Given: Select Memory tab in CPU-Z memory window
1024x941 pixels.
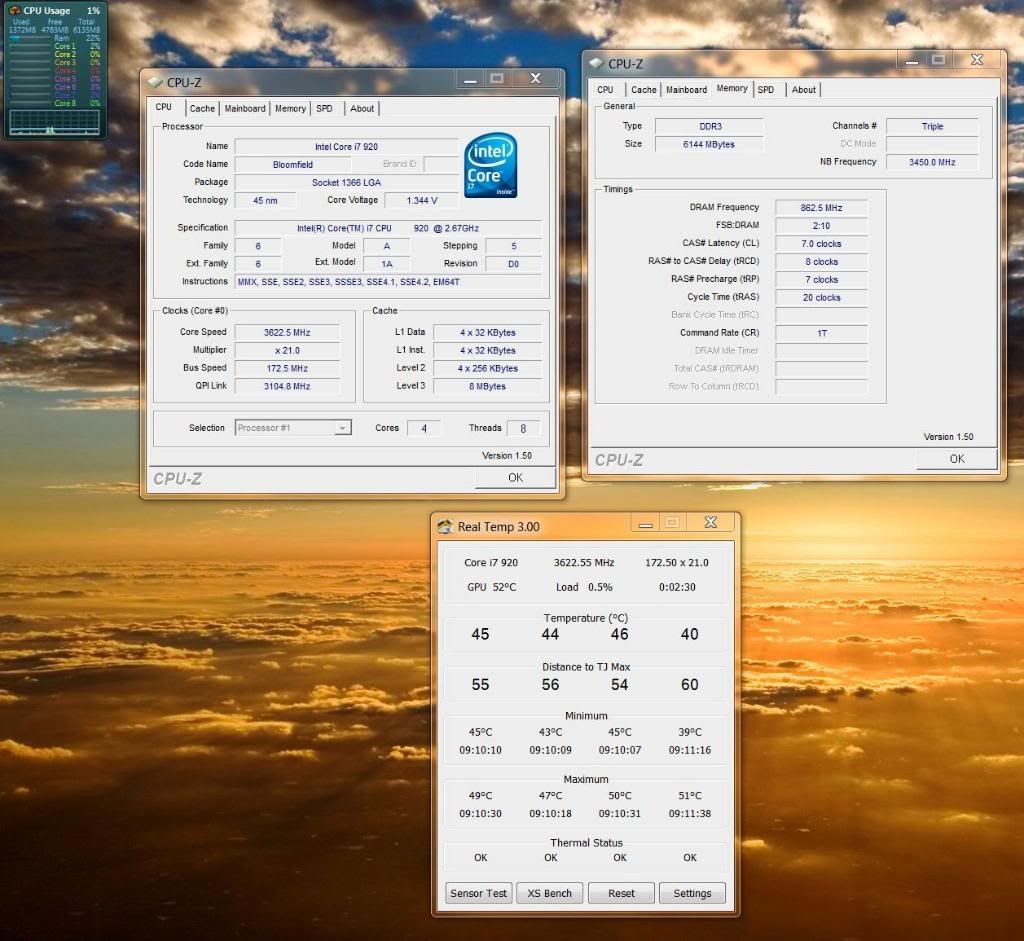Looking at the screenshot, I should point(732,88).
